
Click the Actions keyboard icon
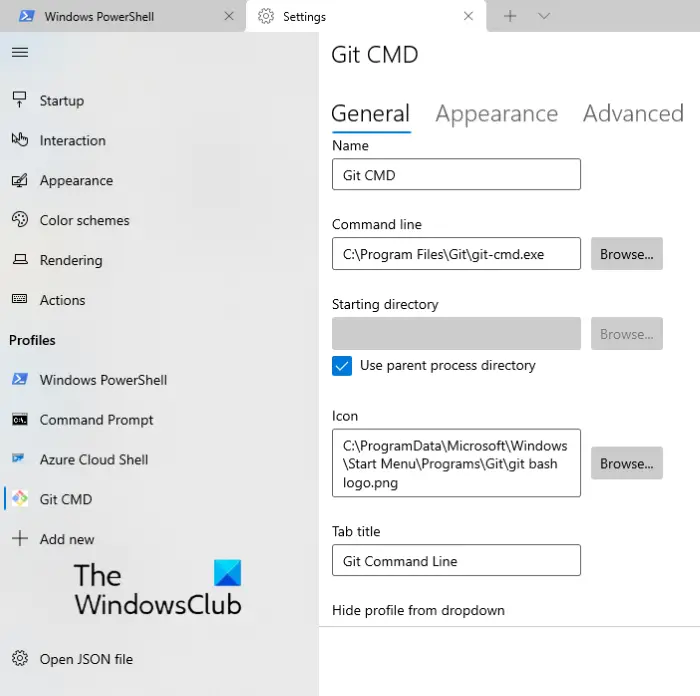20,299
